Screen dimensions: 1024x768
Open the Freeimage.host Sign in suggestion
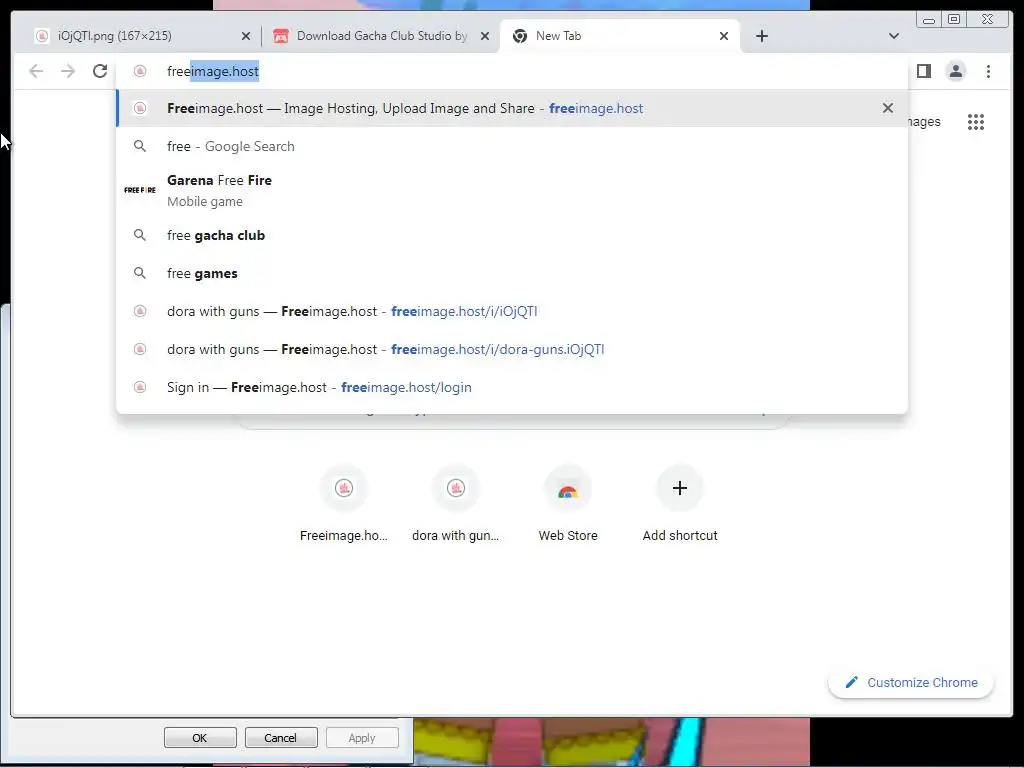[x=512, y=387]
